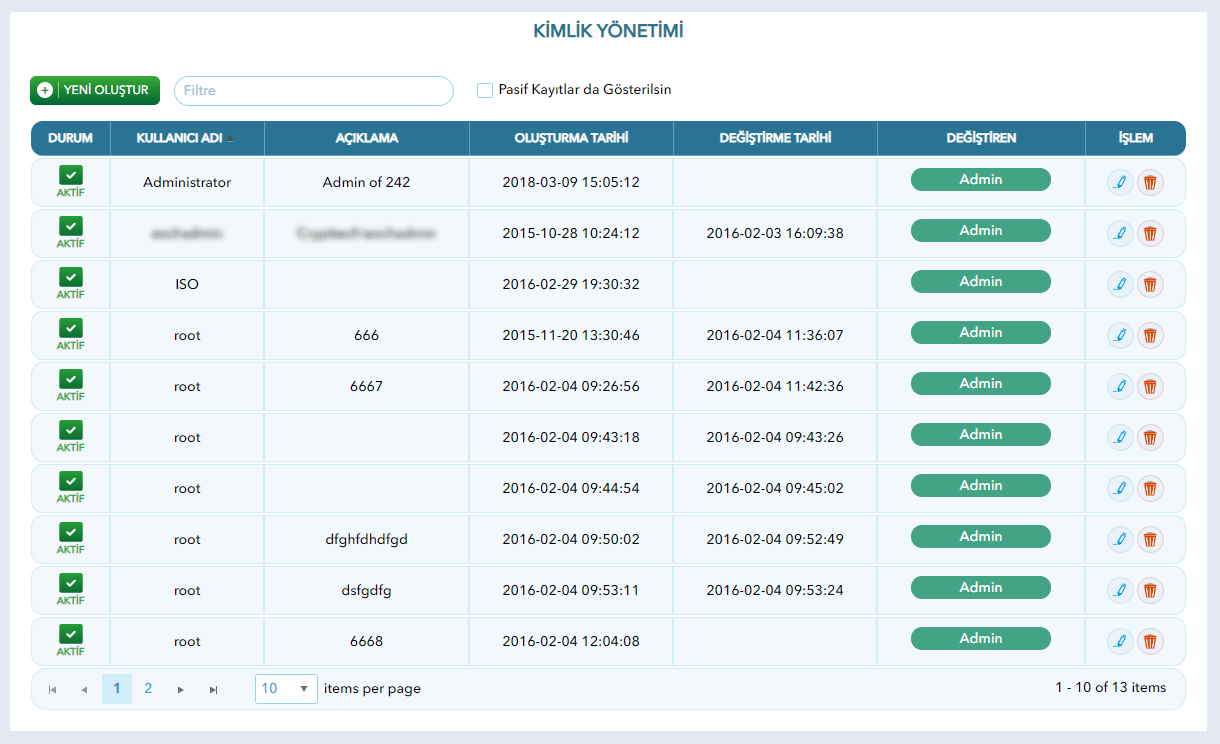Viewport: 1220px width, 744px height.
Task: Select the '2016-02-04 12:04:08' creation date
Action: tap(571, 642)
